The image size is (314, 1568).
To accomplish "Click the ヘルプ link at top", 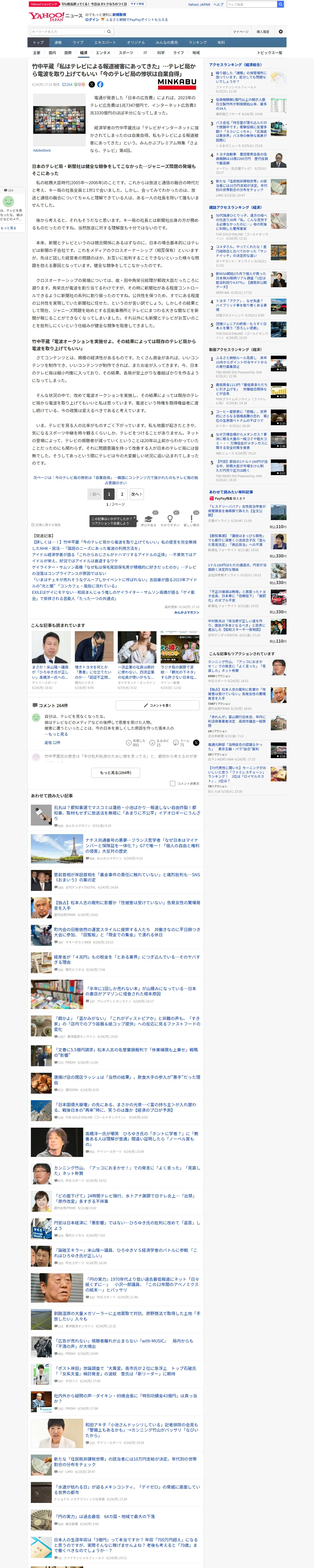I will [x=218, y=4].
